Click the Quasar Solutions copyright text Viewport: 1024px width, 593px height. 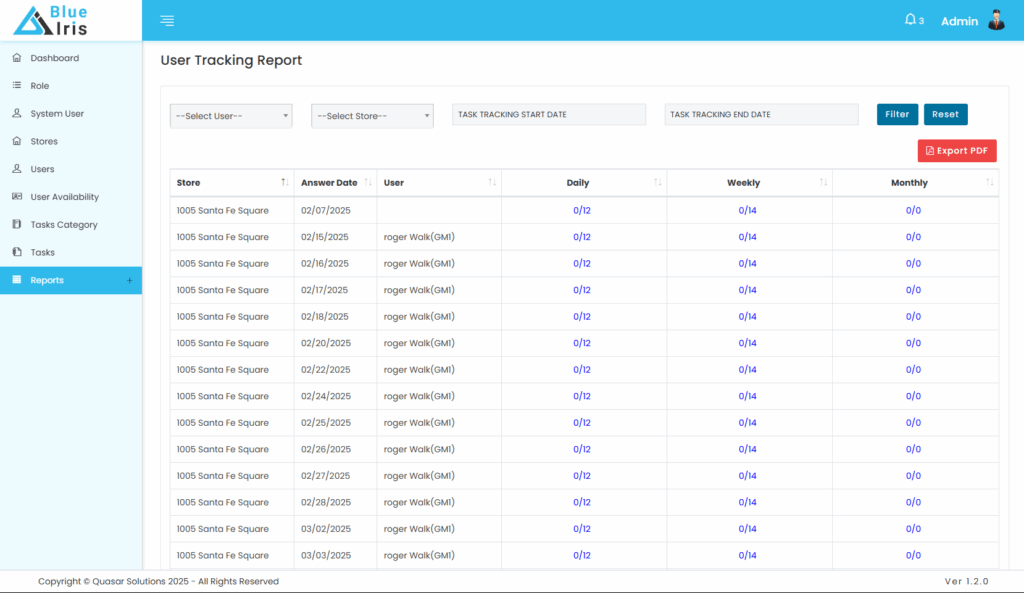tap(158, 581)
